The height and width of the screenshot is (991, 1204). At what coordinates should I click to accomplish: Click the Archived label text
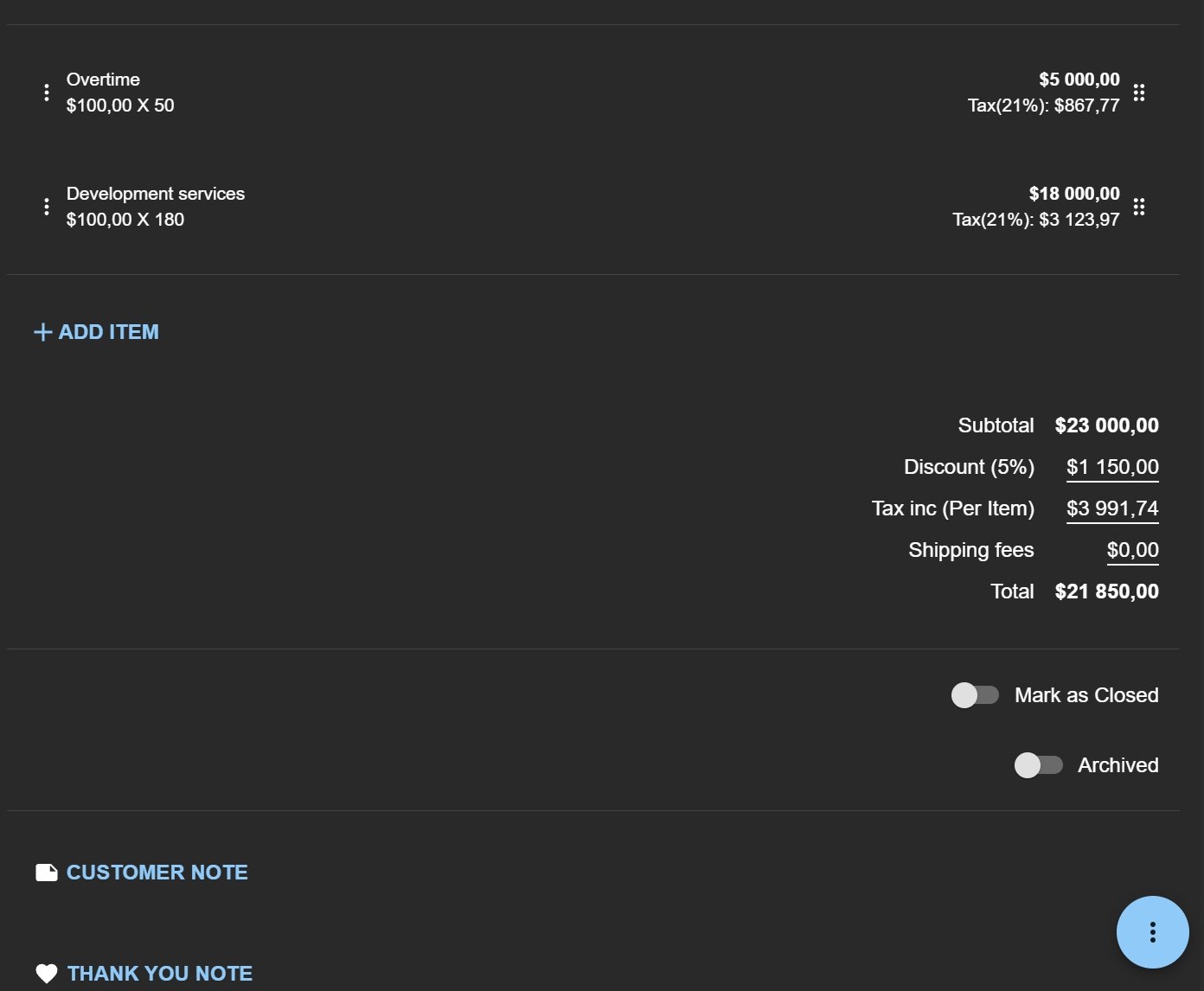(x=1118, y=765)
